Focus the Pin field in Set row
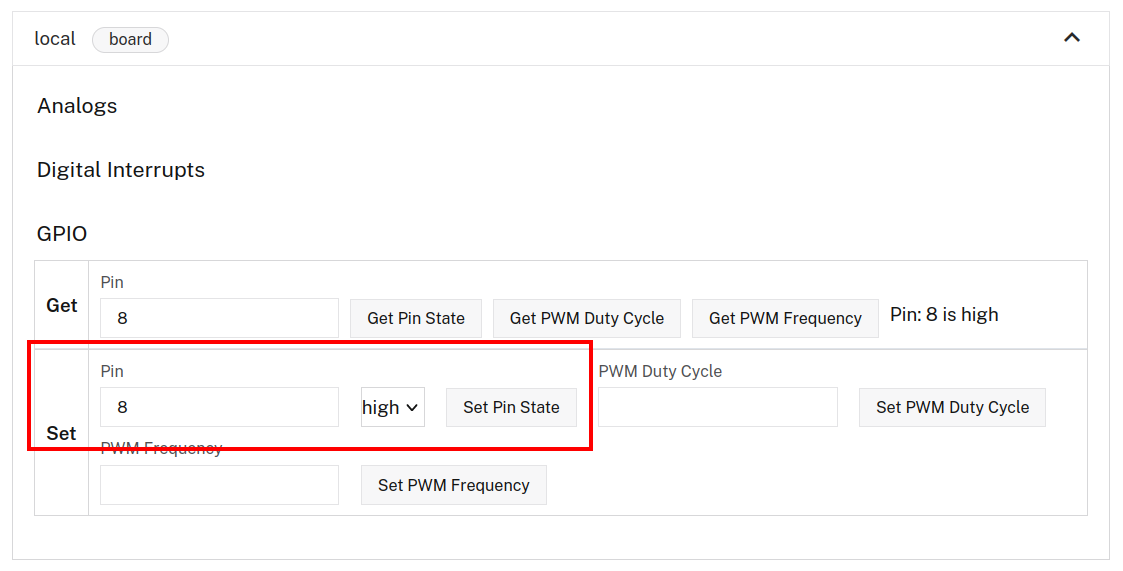The width and height of the screenshot is (1123, 571). 219,407
